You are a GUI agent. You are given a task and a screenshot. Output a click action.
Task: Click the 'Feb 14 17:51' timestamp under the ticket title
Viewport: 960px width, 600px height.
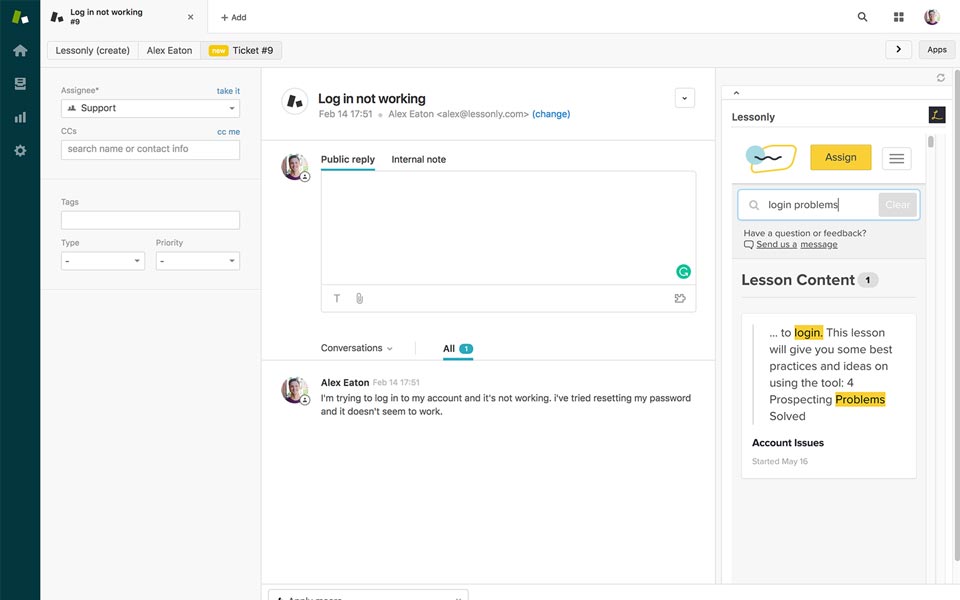(x=345, y=114)
